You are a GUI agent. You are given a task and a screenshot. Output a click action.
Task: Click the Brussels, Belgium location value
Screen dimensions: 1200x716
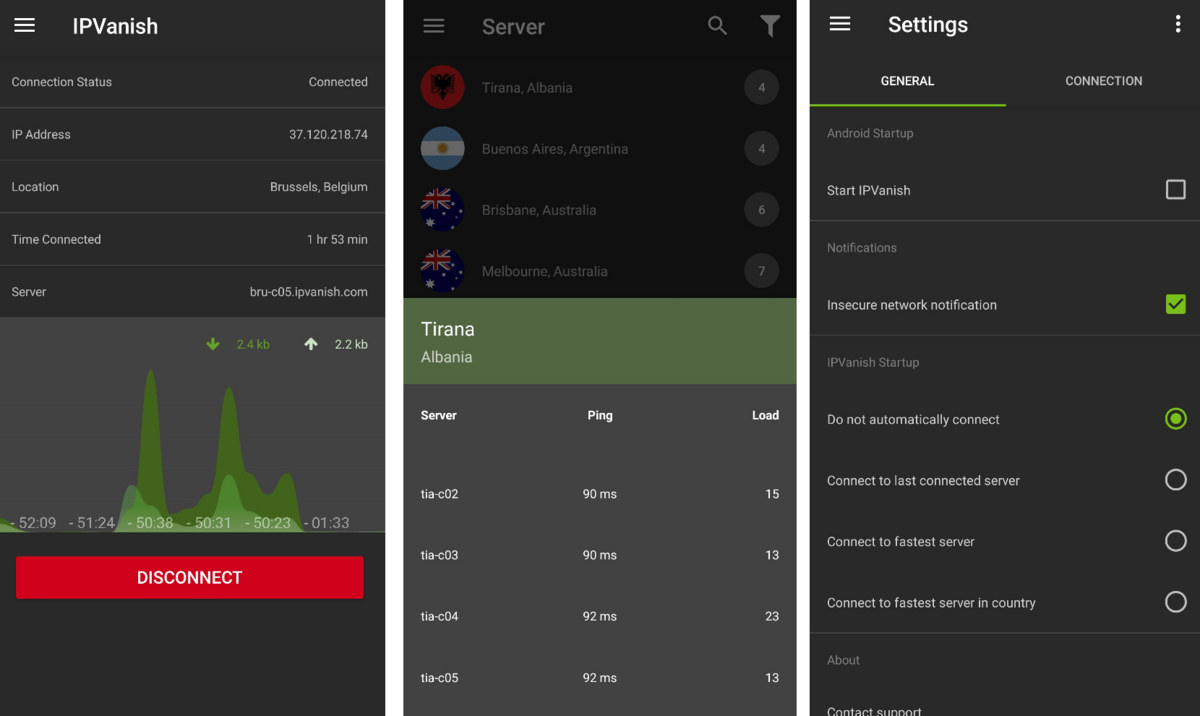pyautogui.click(x=318, y=187)
